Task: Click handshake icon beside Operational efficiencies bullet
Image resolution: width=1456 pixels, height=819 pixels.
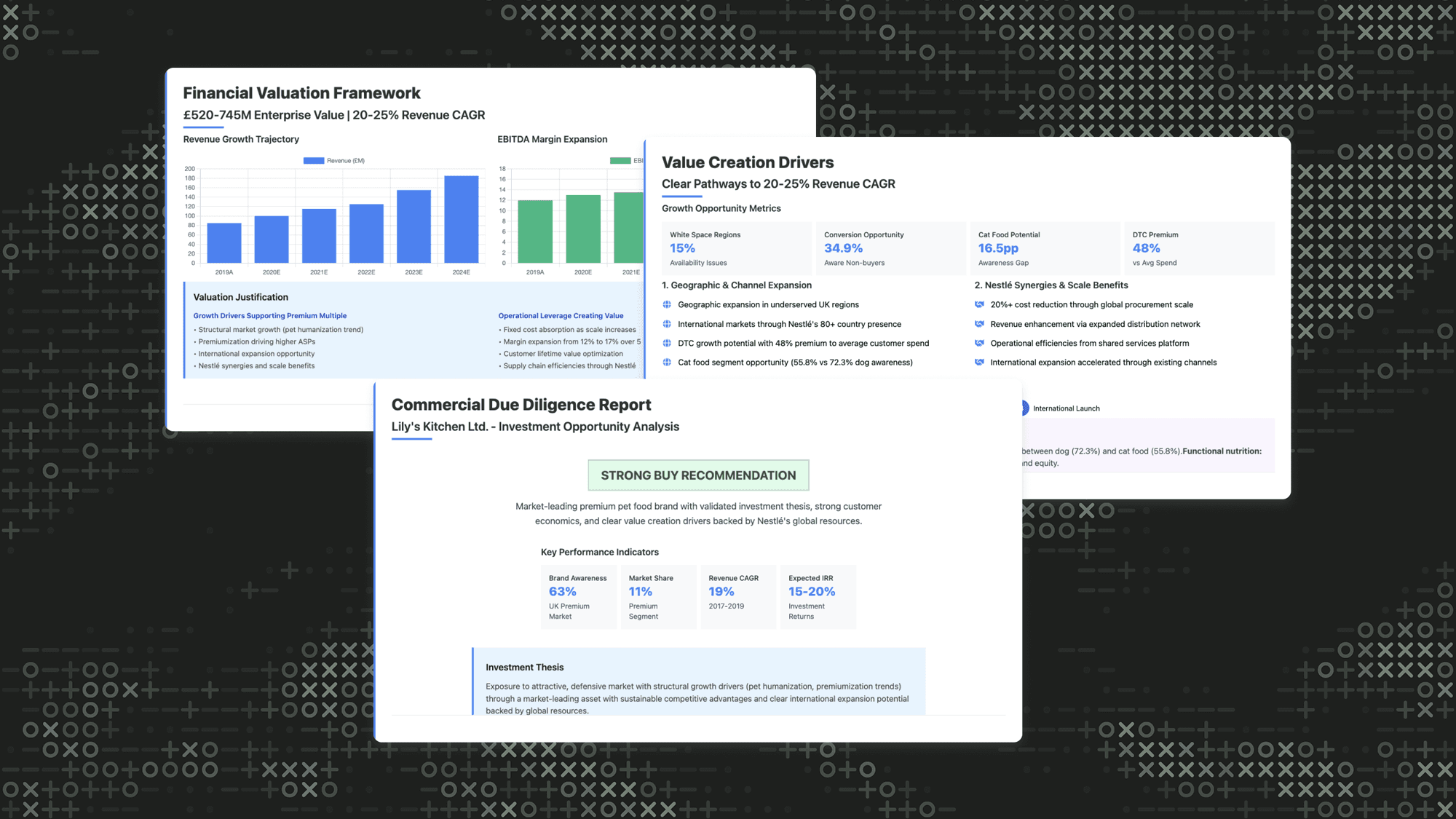Action: point(979,343)
